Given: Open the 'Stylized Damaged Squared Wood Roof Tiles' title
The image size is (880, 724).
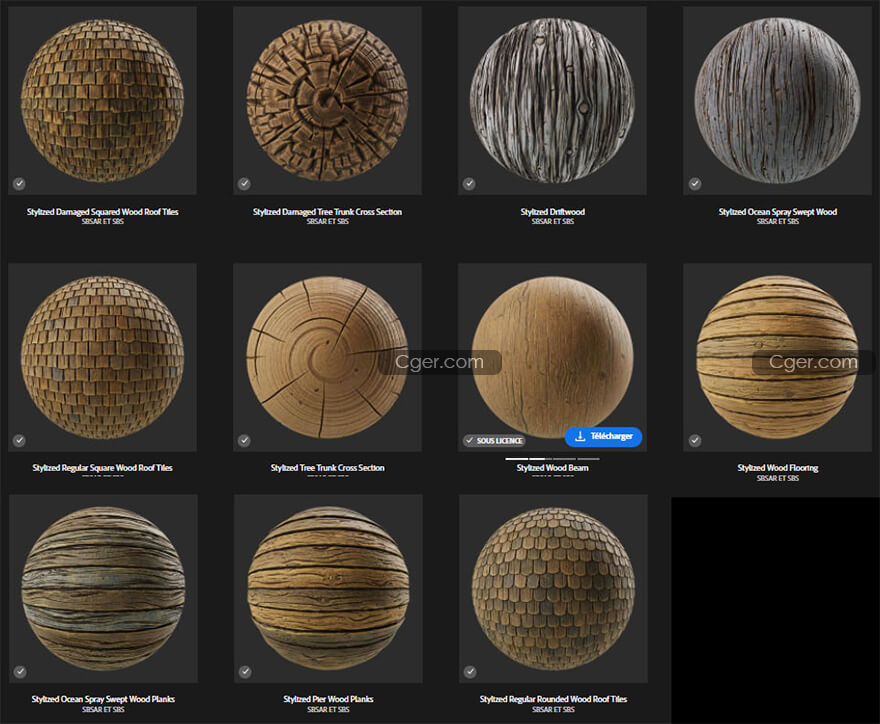Looking at the screenshot, I should (x=102, y=212).
